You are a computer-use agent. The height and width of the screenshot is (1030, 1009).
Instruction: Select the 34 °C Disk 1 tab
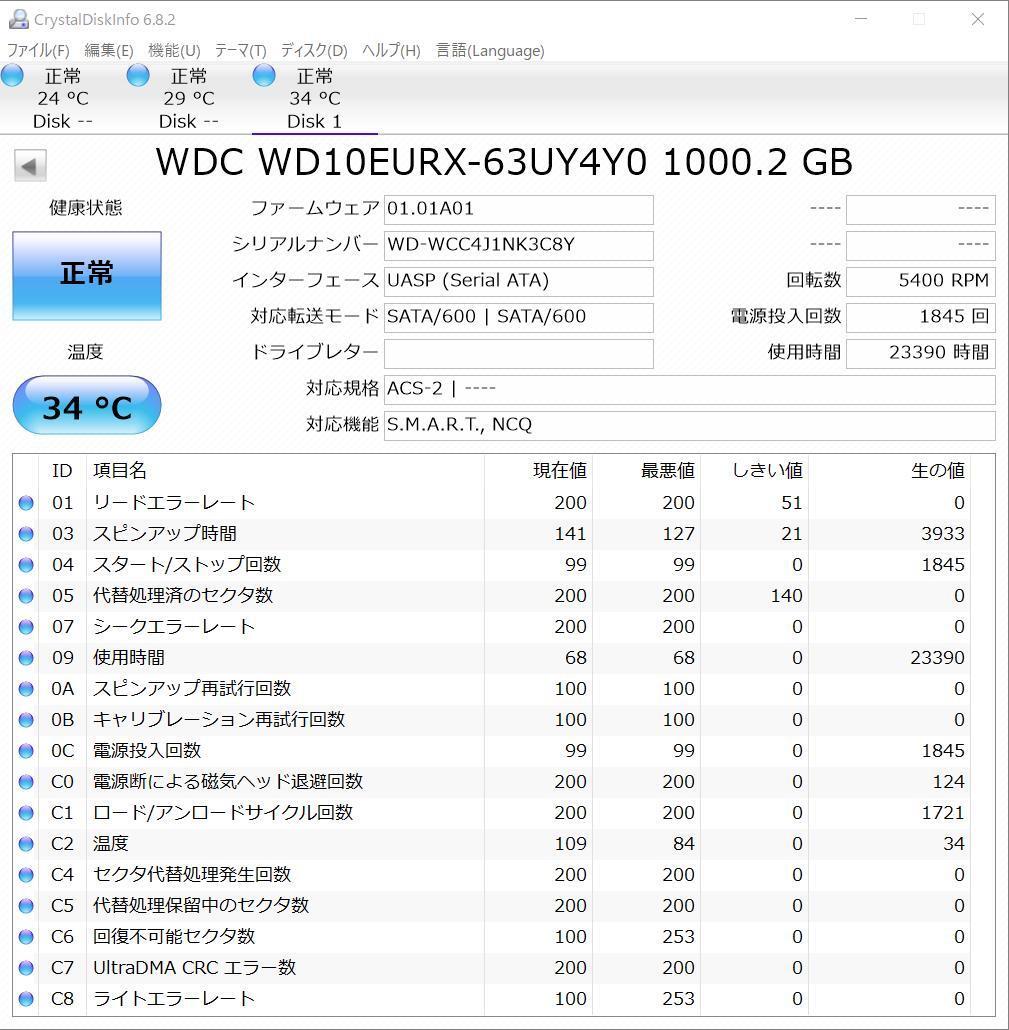(x=315, y=99)
